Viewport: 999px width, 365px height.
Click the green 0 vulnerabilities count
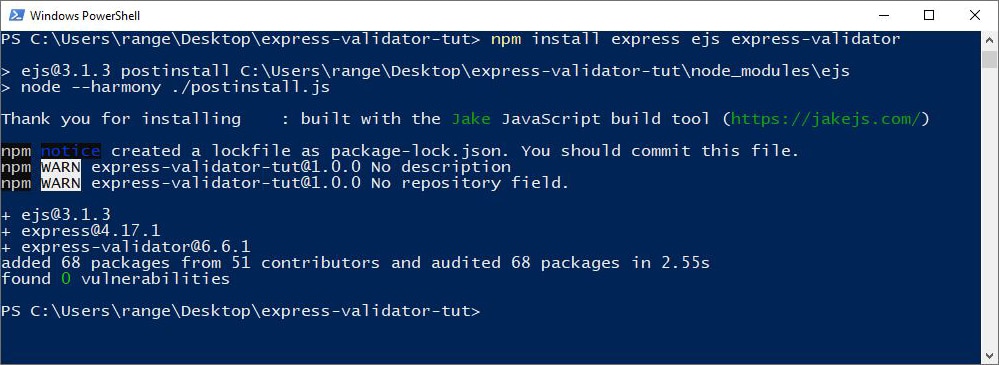click(65, 279)
